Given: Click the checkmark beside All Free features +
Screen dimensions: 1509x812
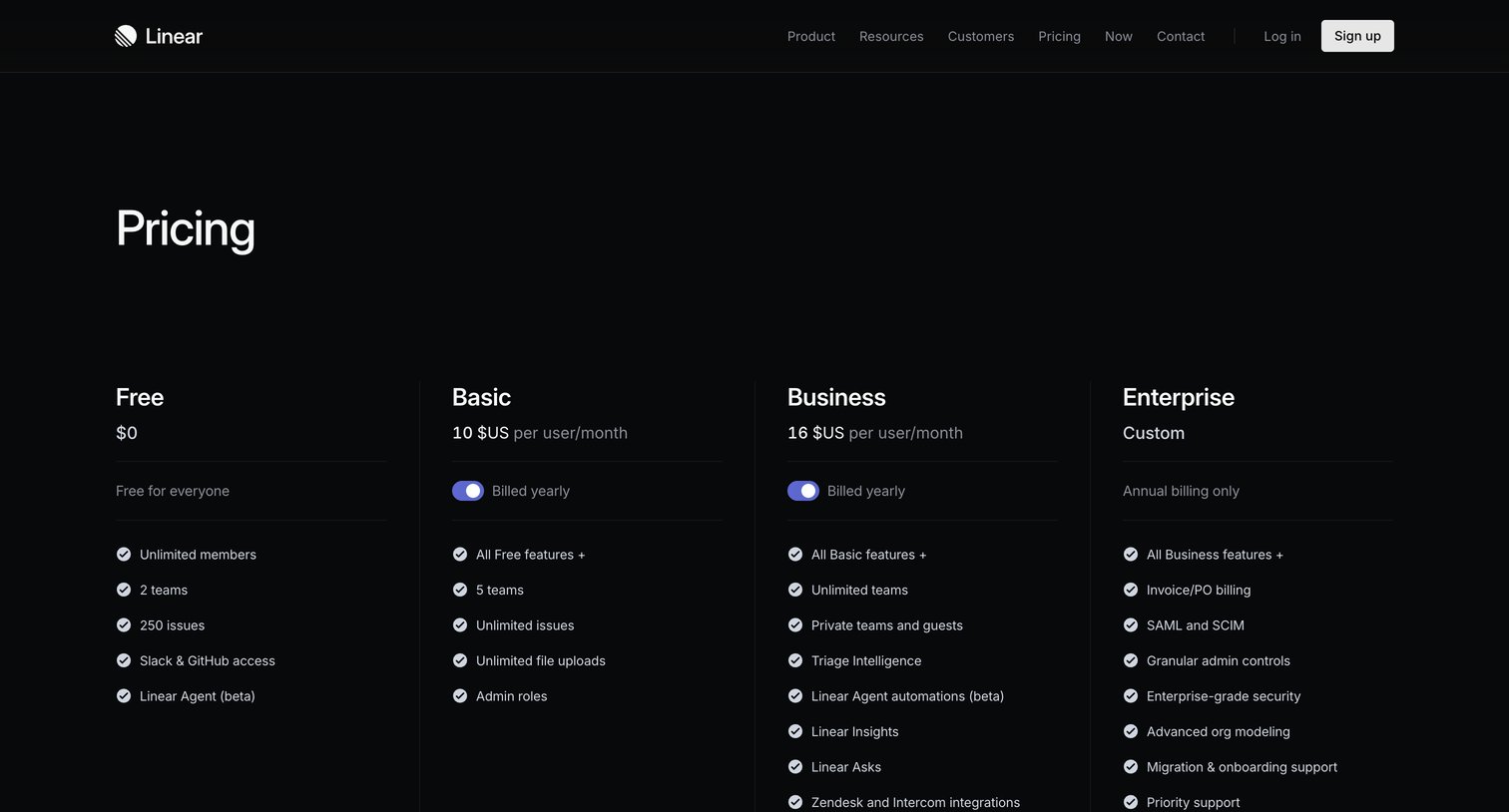Looking at the screenshot, I should tap(460, 555).
